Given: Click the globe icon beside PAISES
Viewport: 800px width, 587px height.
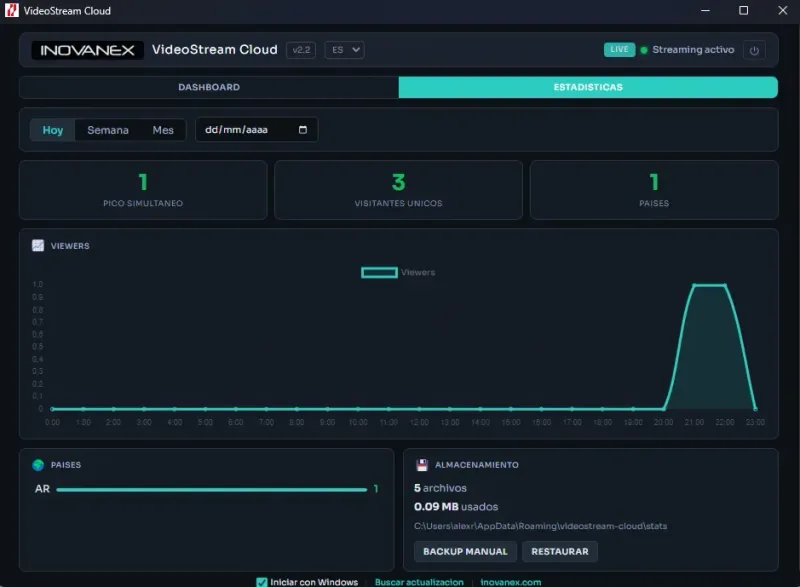Looking at the screenshot, I should (38, 465).
